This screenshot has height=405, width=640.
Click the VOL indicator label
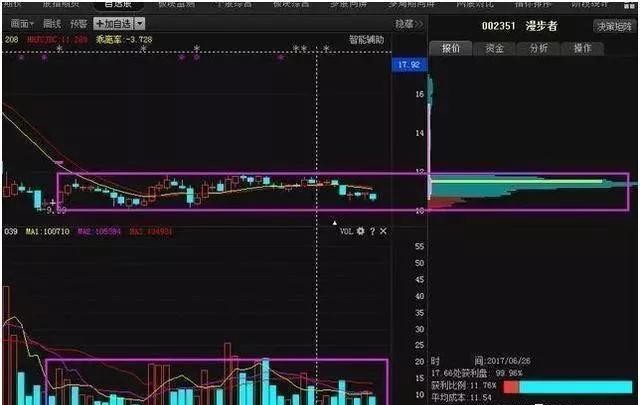(346, 231)
